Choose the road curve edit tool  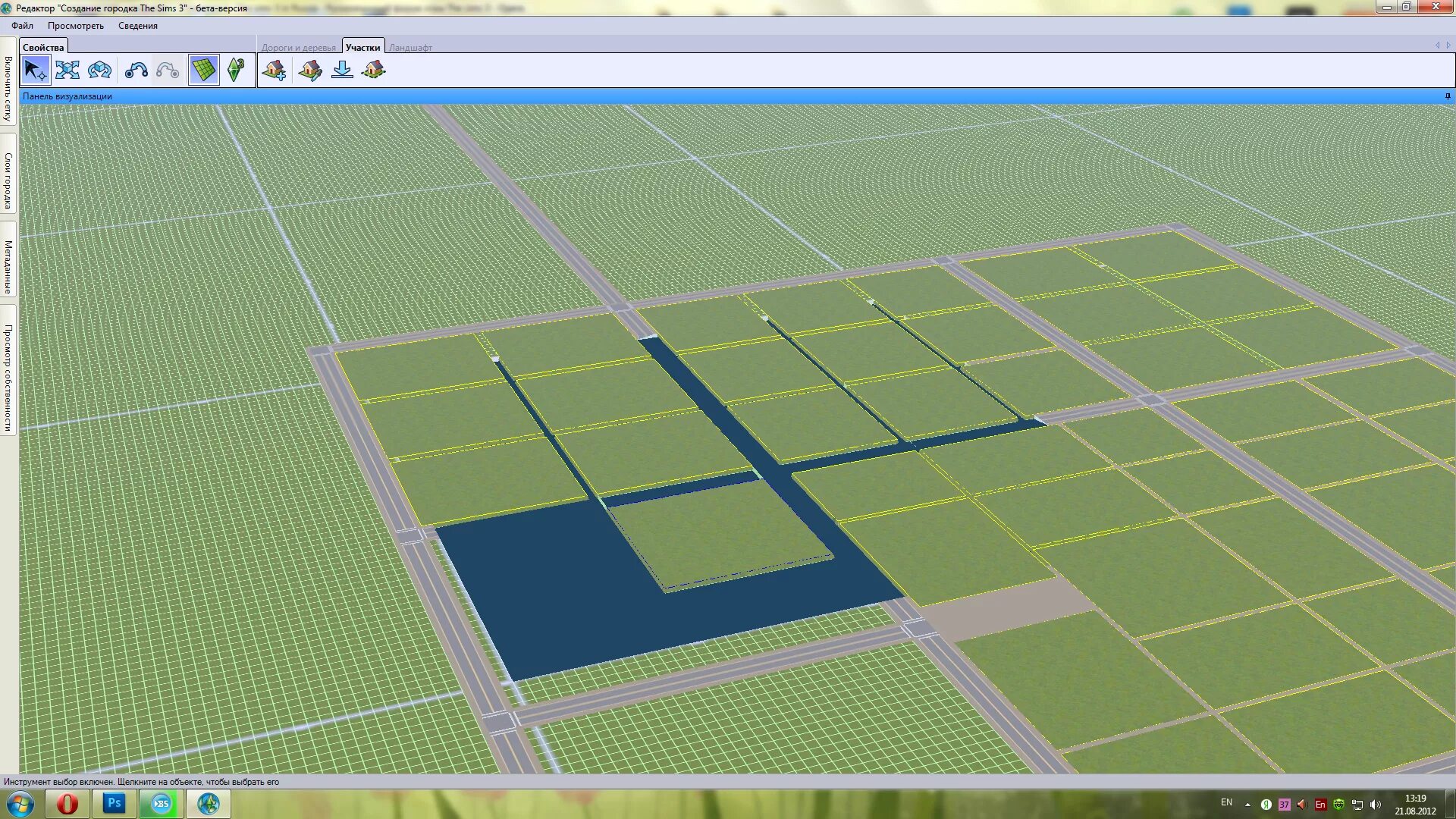[x=136, y=71]
